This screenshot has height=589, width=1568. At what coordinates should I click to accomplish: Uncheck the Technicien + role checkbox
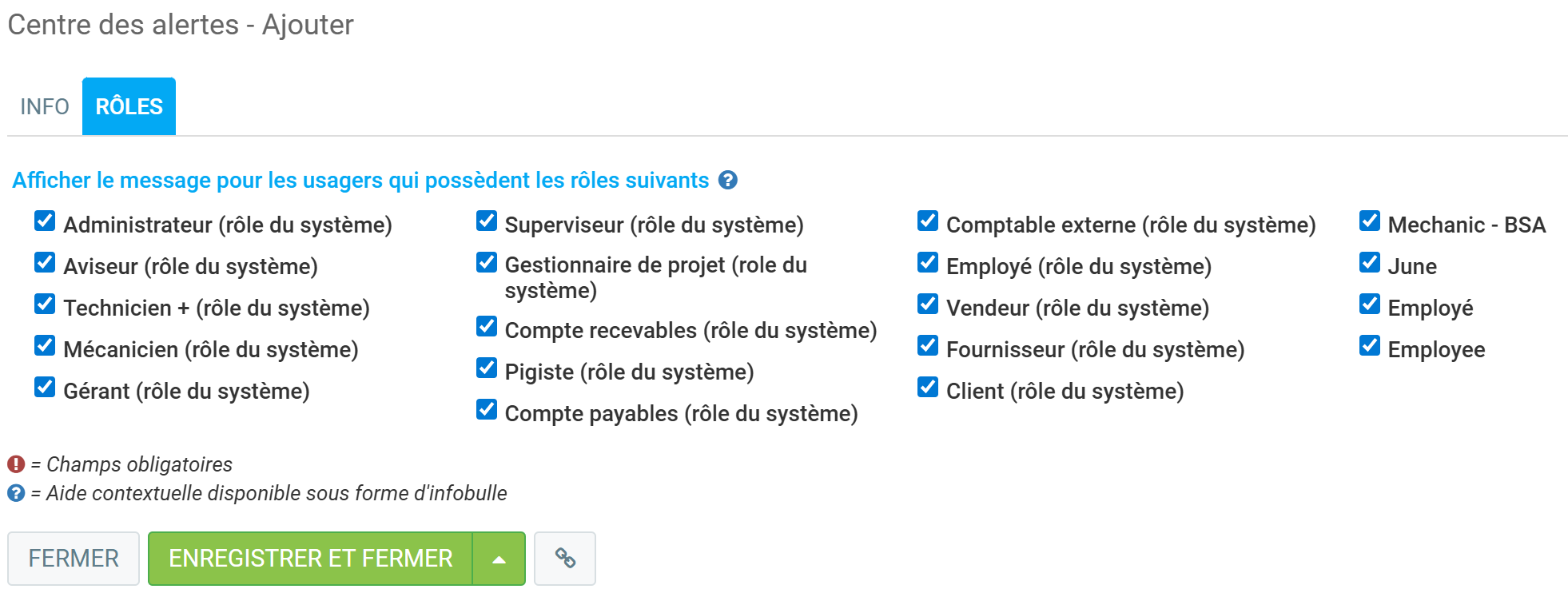[x=45, y=304]
